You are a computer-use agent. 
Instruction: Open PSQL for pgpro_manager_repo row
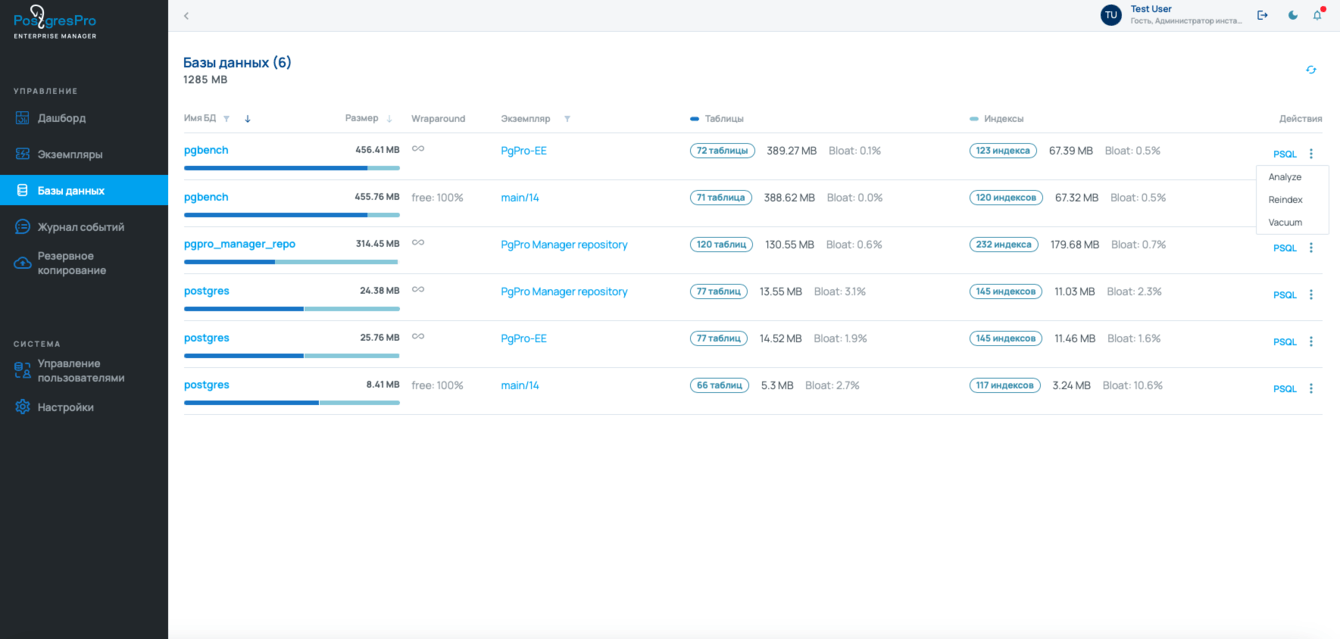tap(1284, 248)
